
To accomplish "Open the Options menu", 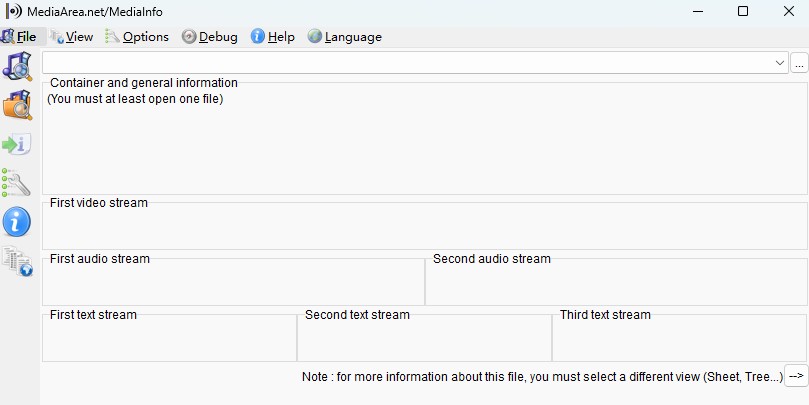I will click(x=137, y=37).
